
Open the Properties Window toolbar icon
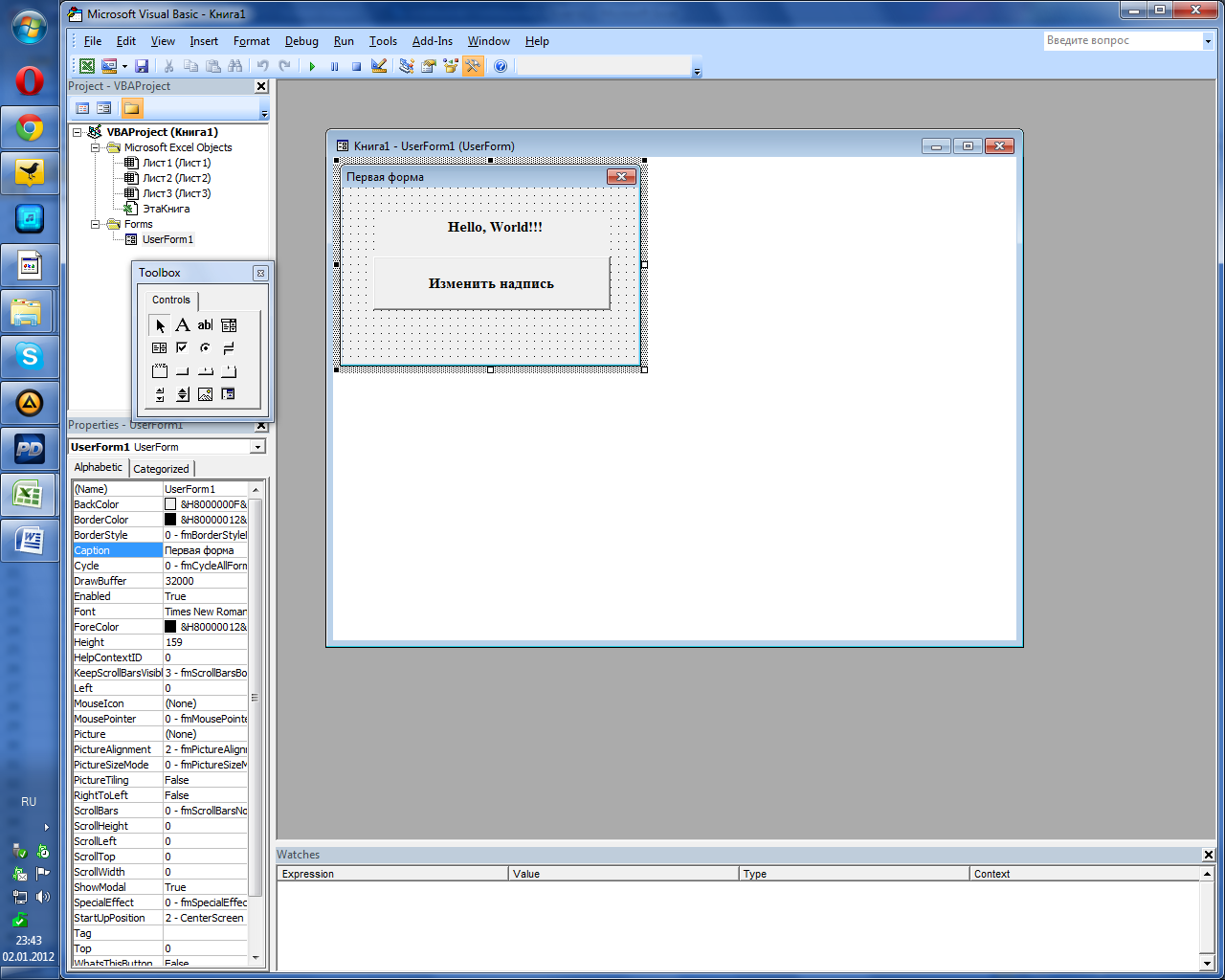click(x=429, y=66)
